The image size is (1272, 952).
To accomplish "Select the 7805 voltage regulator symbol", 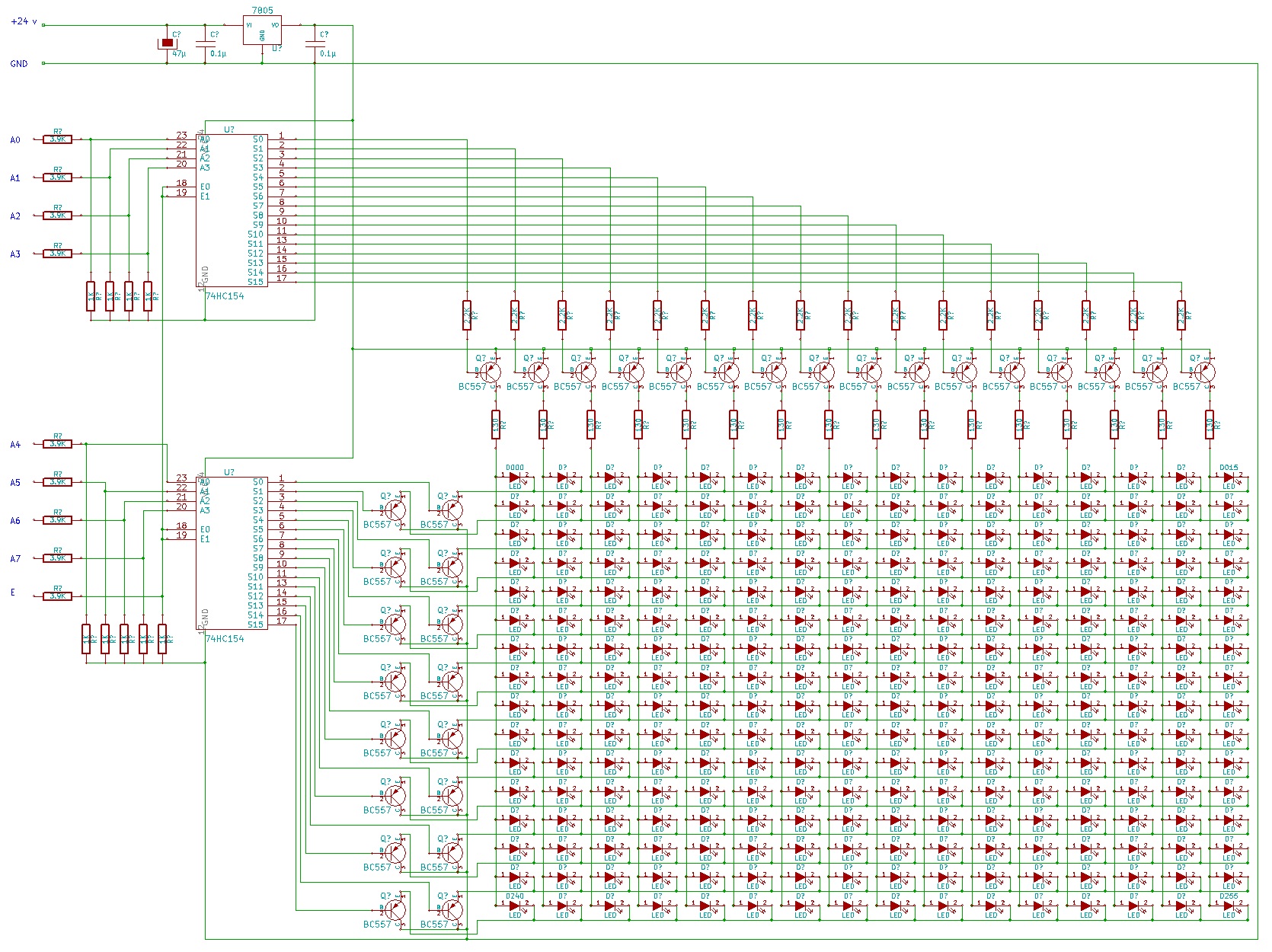I will pos(262,30).
